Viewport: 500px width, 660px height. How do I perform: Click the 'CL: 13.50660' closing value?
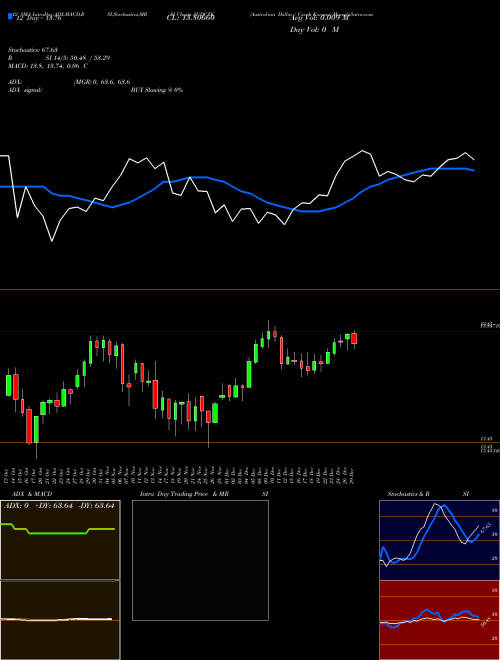tap(191, 18)
